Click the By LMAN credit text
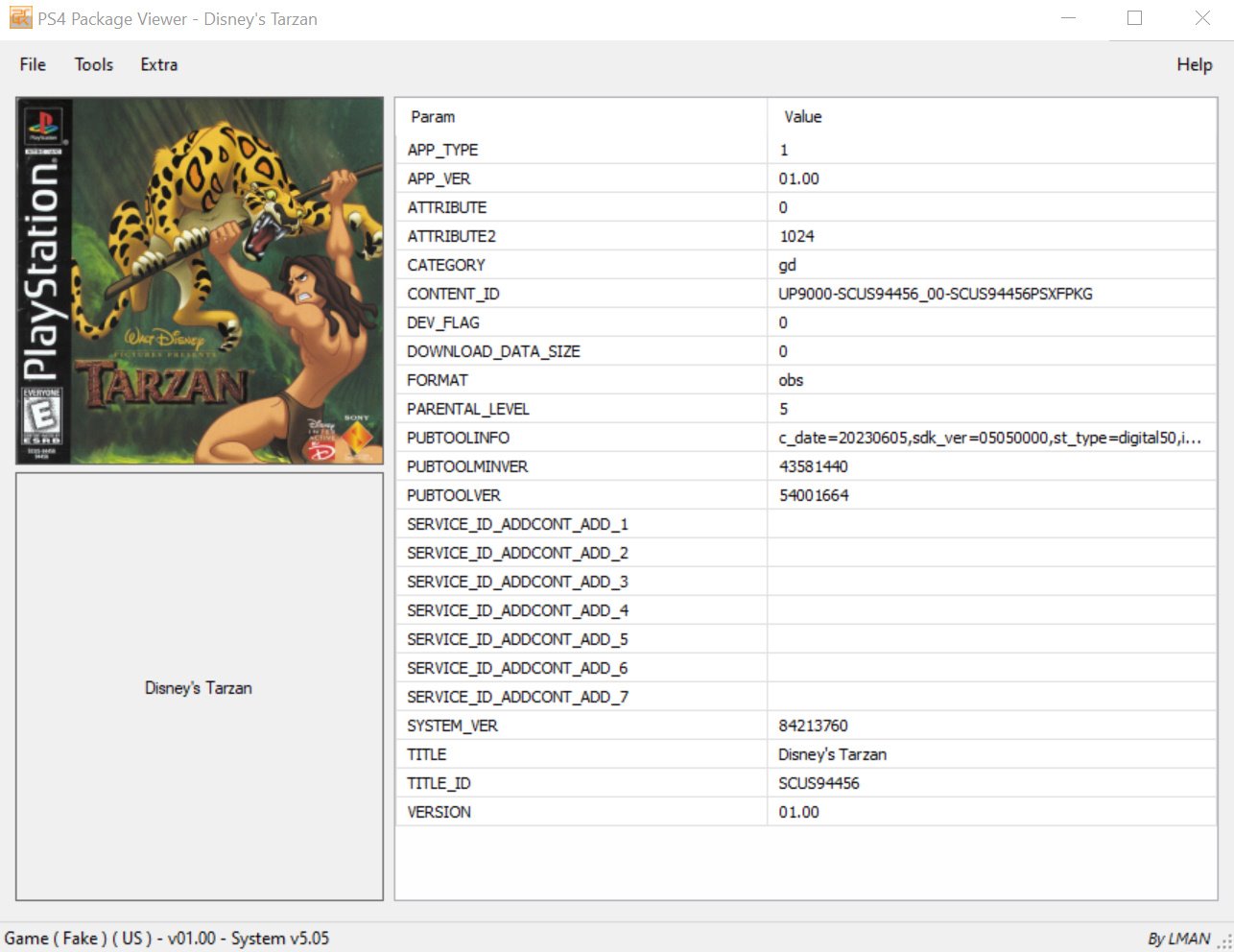Viewport: 1234px width, 952px height. (1179, 939)
